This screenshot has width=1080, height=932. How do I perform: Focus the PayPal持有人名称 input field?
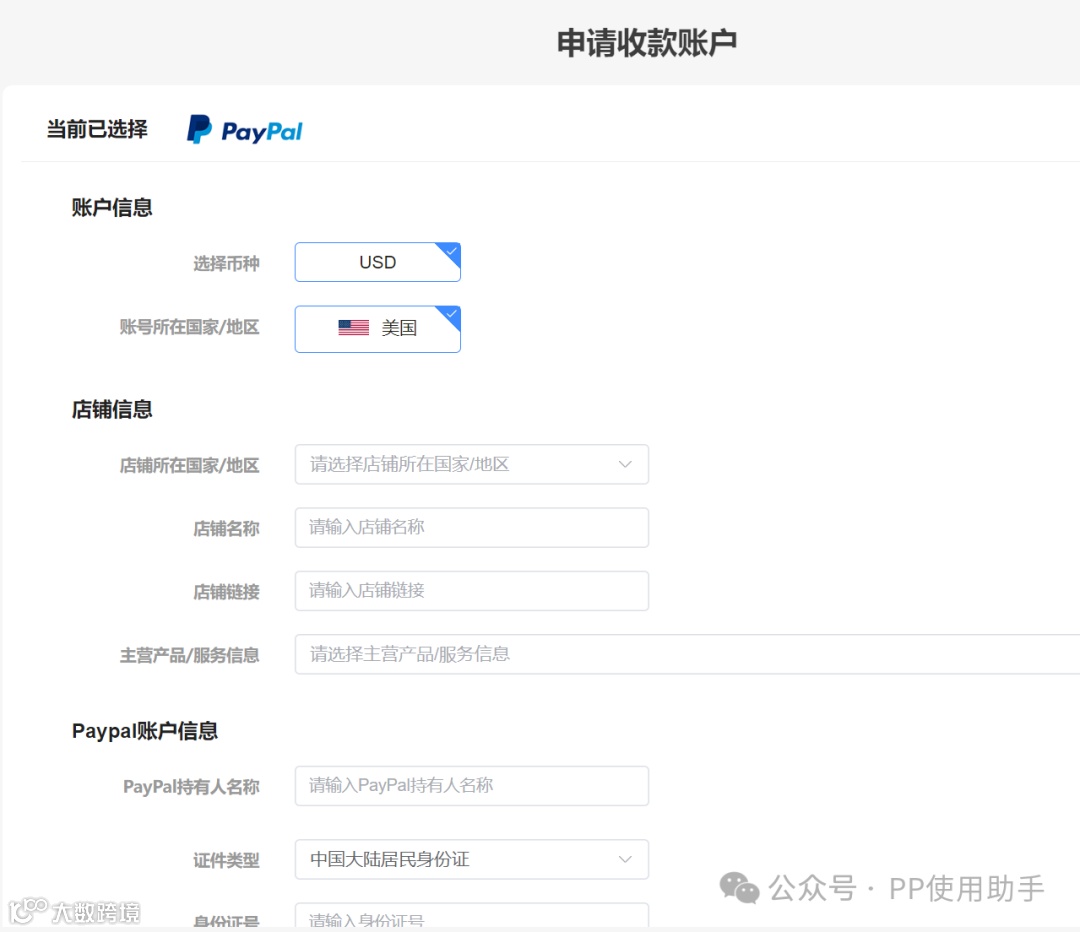coord(472,786)
